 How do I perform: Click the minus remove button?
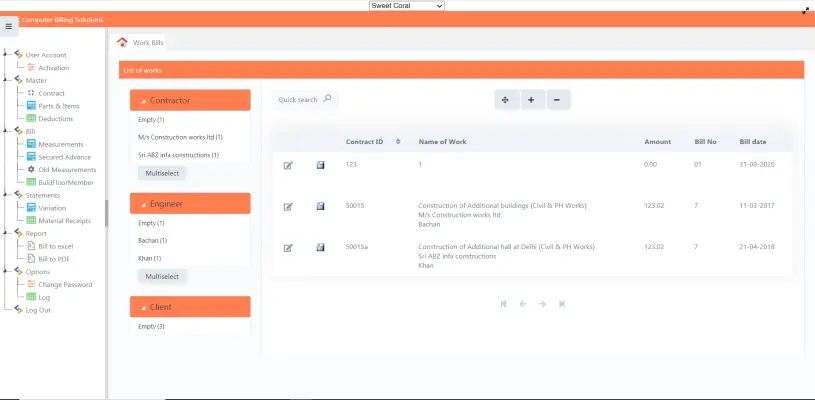pyautogui.click(x=557, y=100)
